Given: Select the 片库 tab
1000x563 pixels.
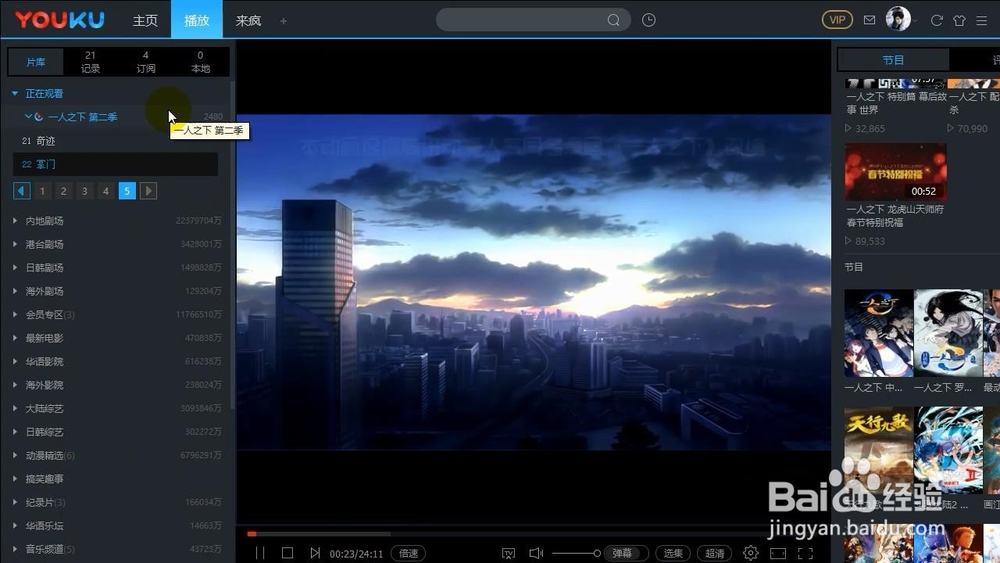Looking at the screenshot, I should point(36,62).
